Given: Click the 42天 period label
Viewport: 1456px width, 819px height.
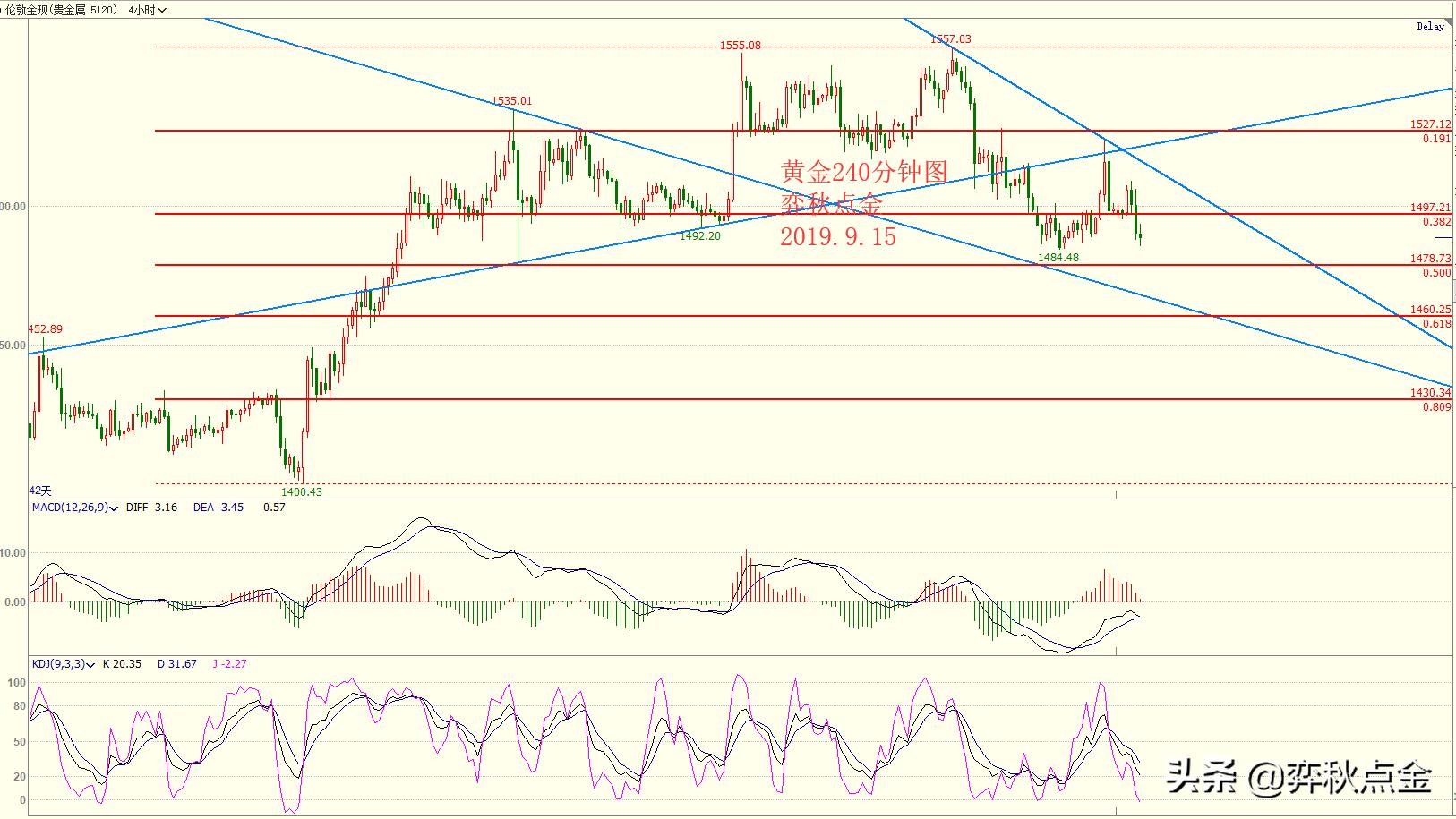Looking at the screenshot, I should (40, 491).
